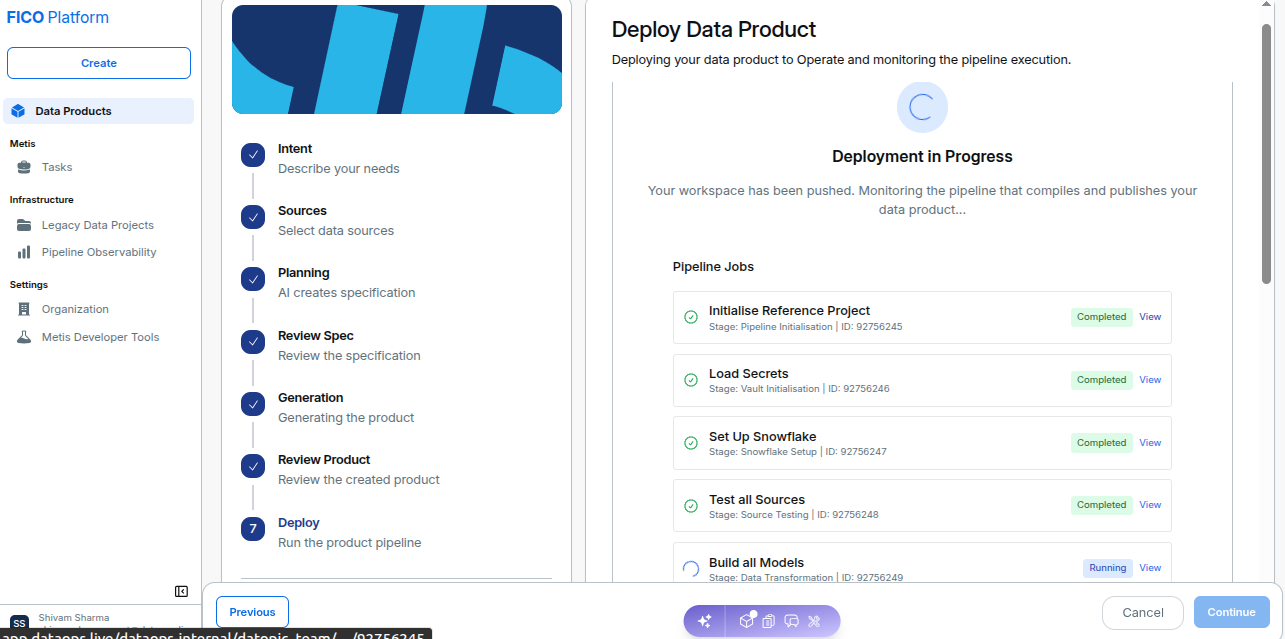
Task: Click the Legacy Data Projects folder icon
Action: click(x=24, y=225)
